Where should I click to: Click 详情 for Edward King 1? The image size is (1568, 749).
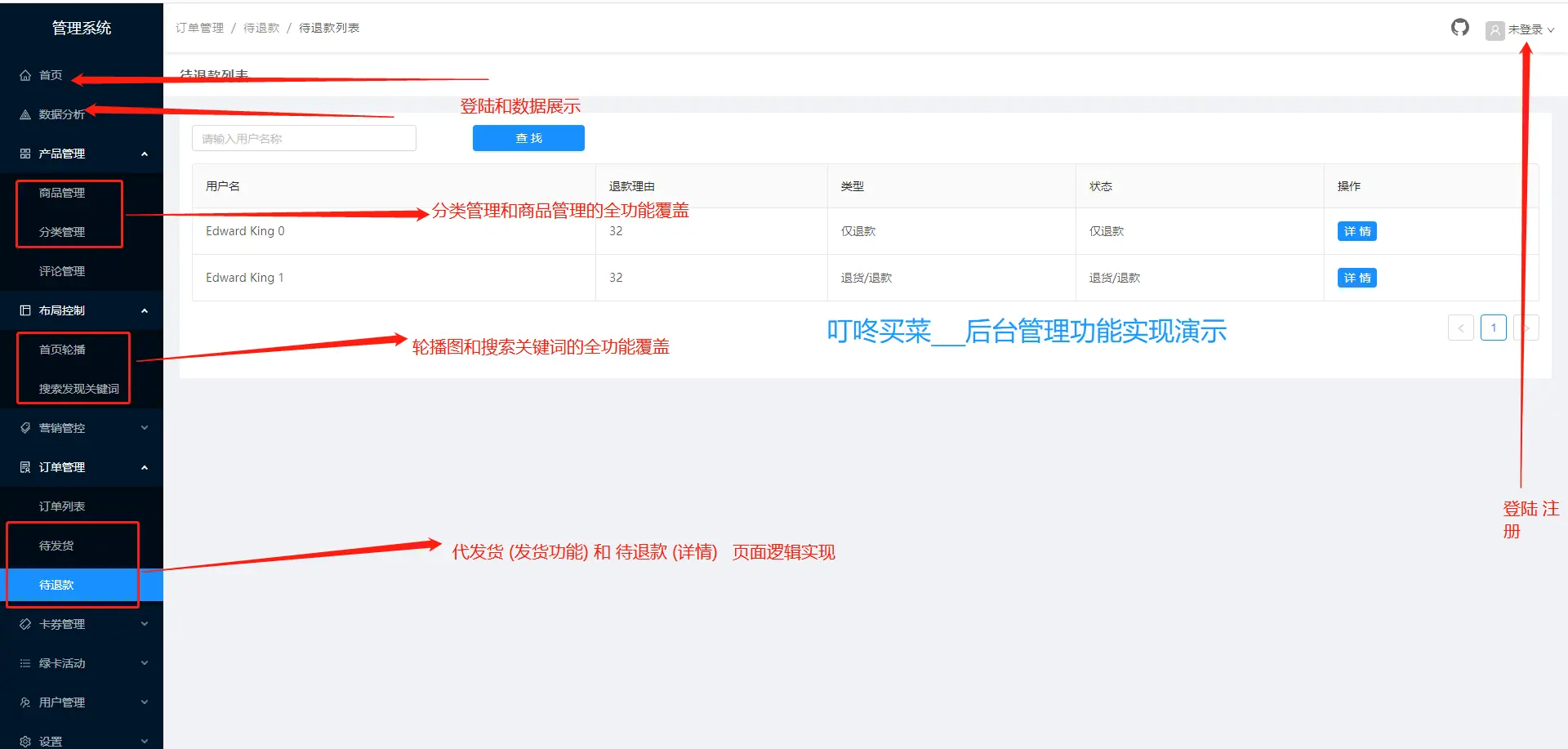pyautogui.click(x=1356, y=278)
